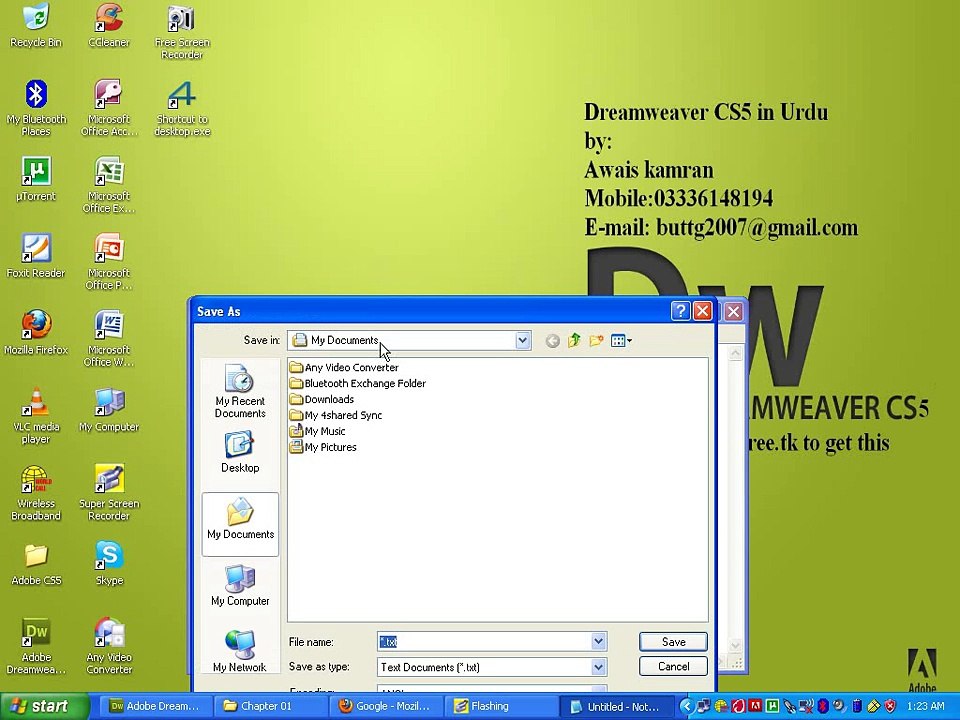Screen dimensions: 960x720
Task: Go back to the last folder visited
Action: pos(552,341)
